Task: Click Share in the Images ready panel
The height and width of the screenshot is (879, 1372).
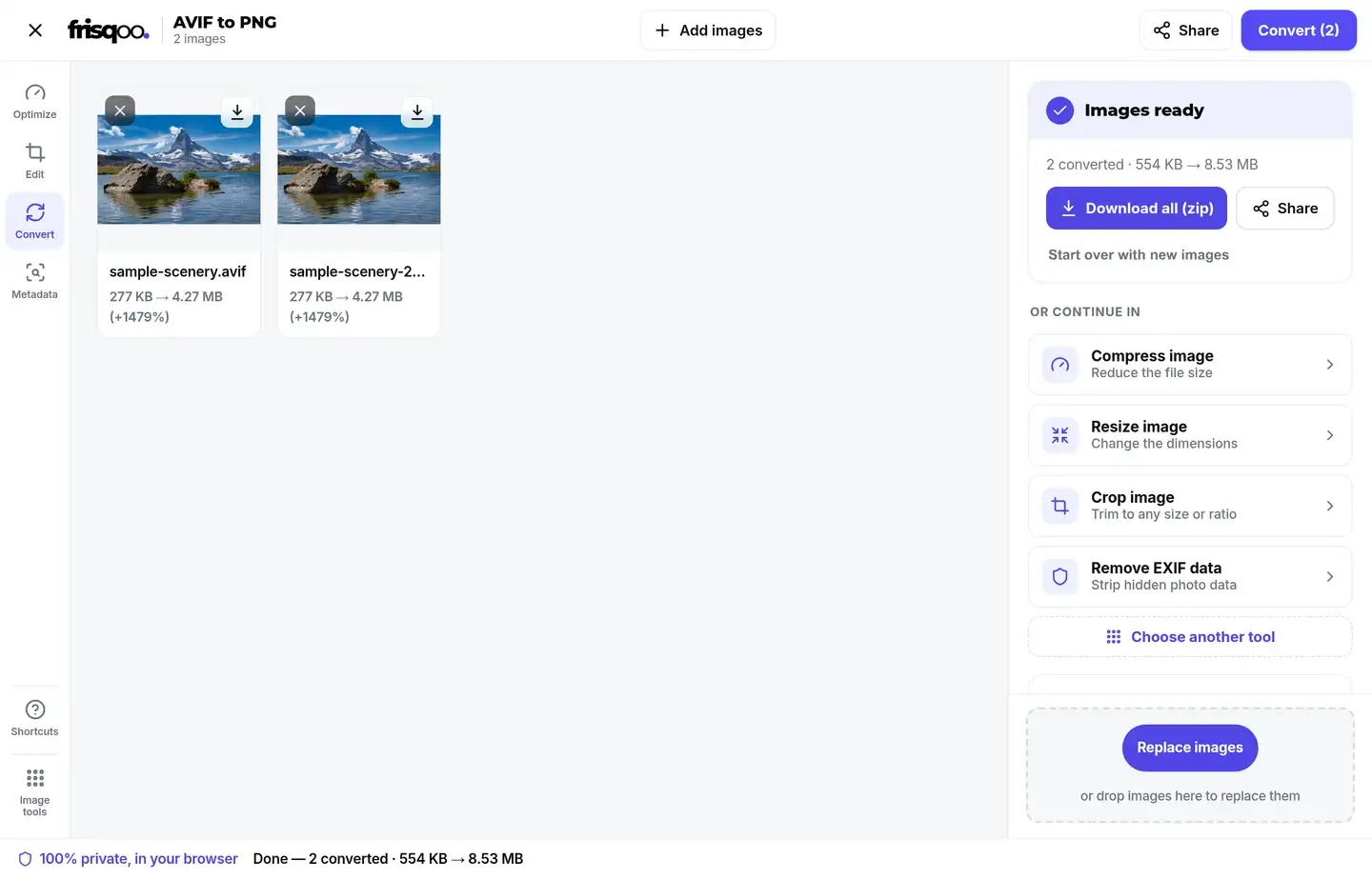Action: click(x=1285, y=209)
